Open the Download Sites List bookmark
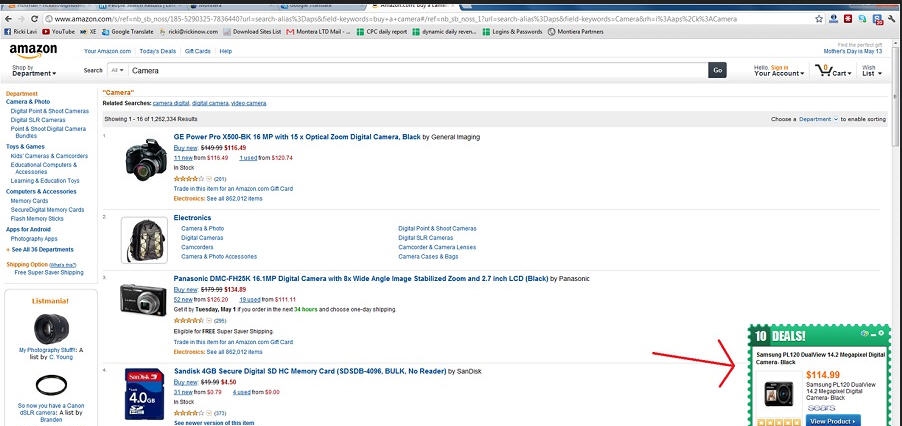Image resolution: width=902 pixels, height=426 pixels. tap(253, 32)
